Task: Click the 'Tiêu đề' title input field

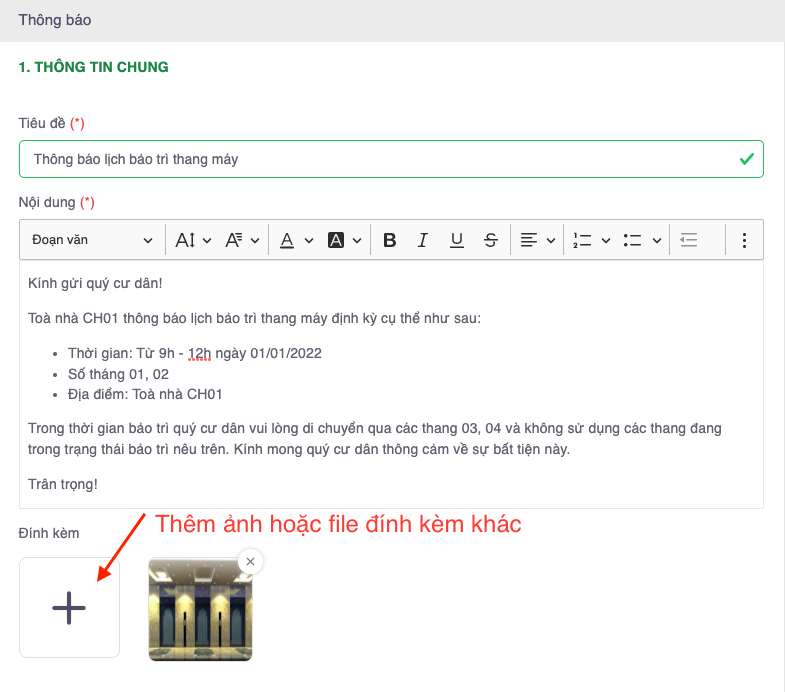Action: pyautogui.click(x=380, y=159)
